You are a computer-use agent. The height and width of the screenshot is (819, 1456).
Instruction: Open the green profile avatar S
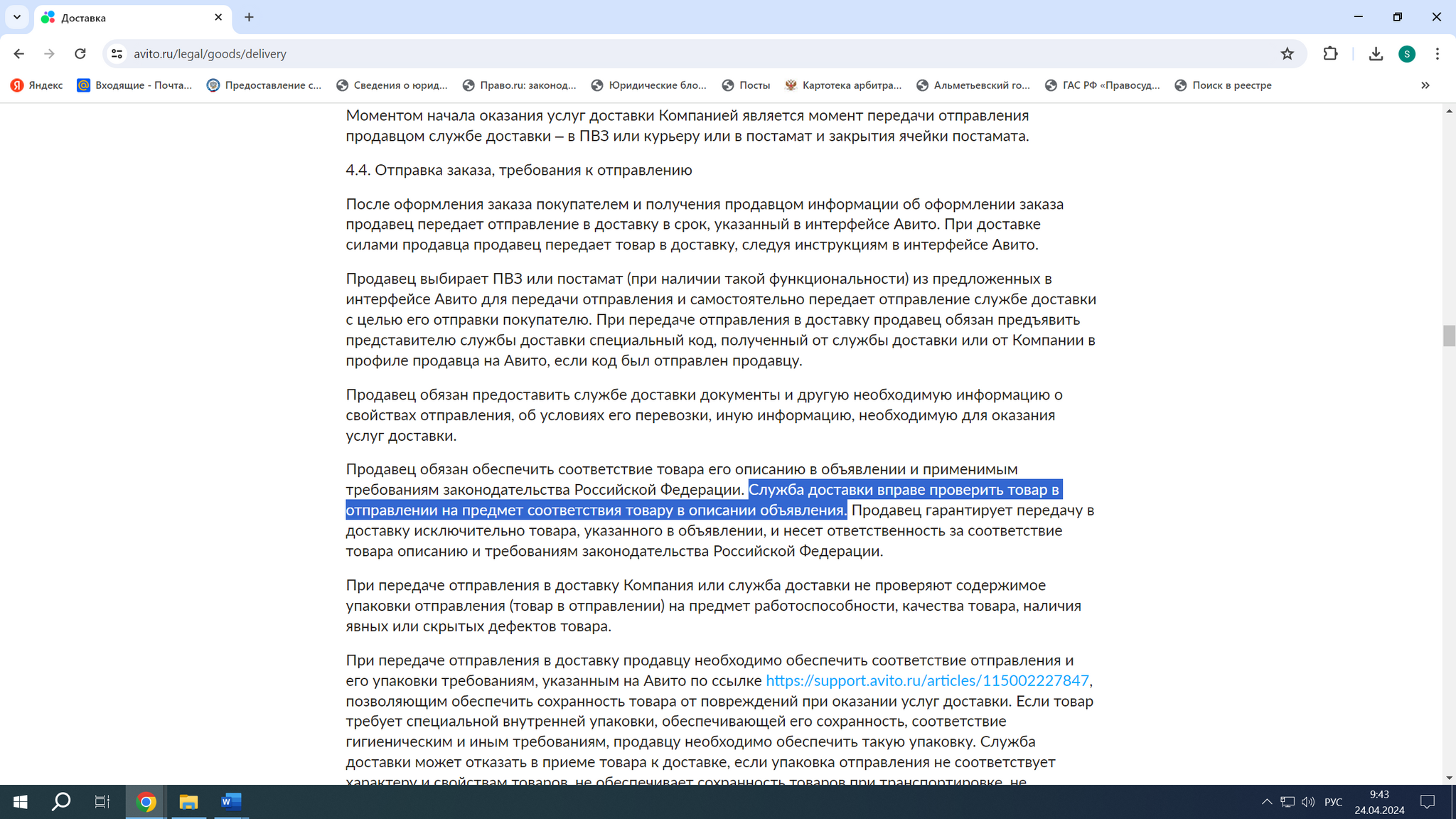pos(1406,54)
